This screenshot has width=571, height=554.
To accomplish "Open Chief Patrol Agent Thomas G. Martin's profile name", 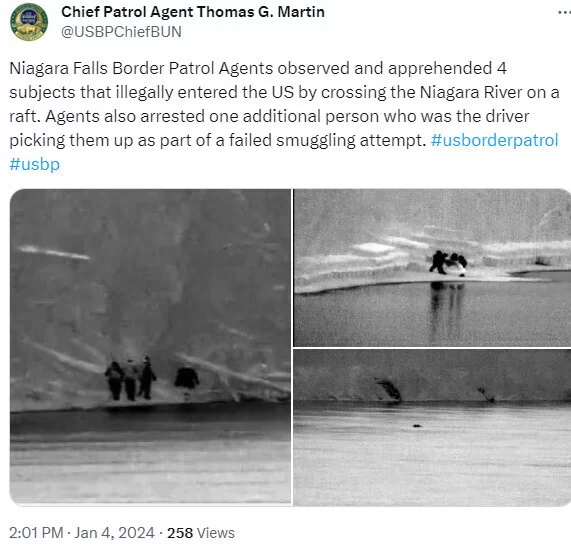I will pyautogui.click(x=193, y=12).
